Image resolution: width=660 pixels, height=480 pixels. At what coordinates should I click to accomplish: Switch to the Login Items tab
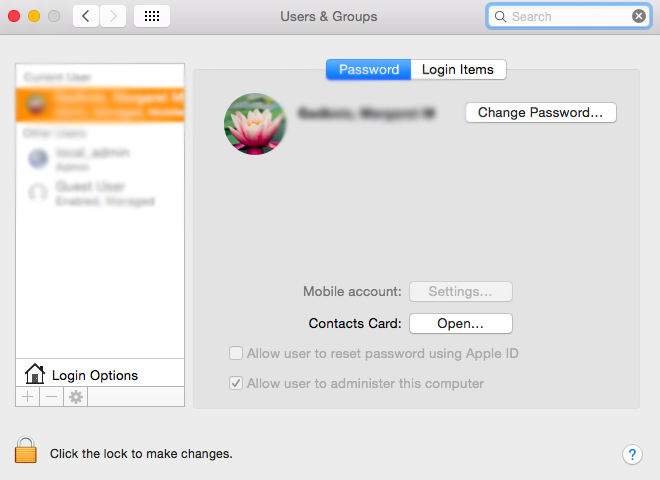(458, 70)
